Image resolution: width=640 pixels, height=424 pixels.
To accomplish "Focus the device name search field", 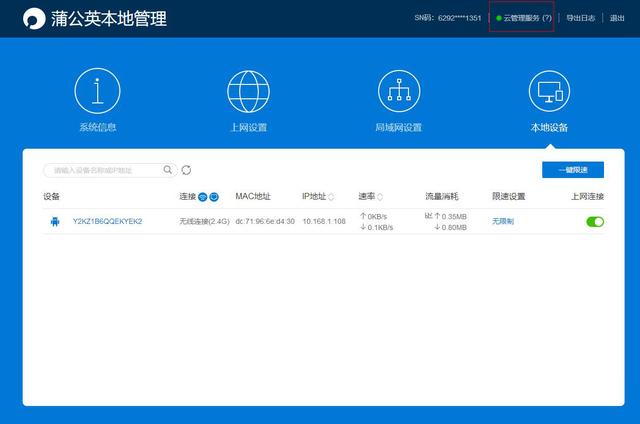I will pos(104,170).
